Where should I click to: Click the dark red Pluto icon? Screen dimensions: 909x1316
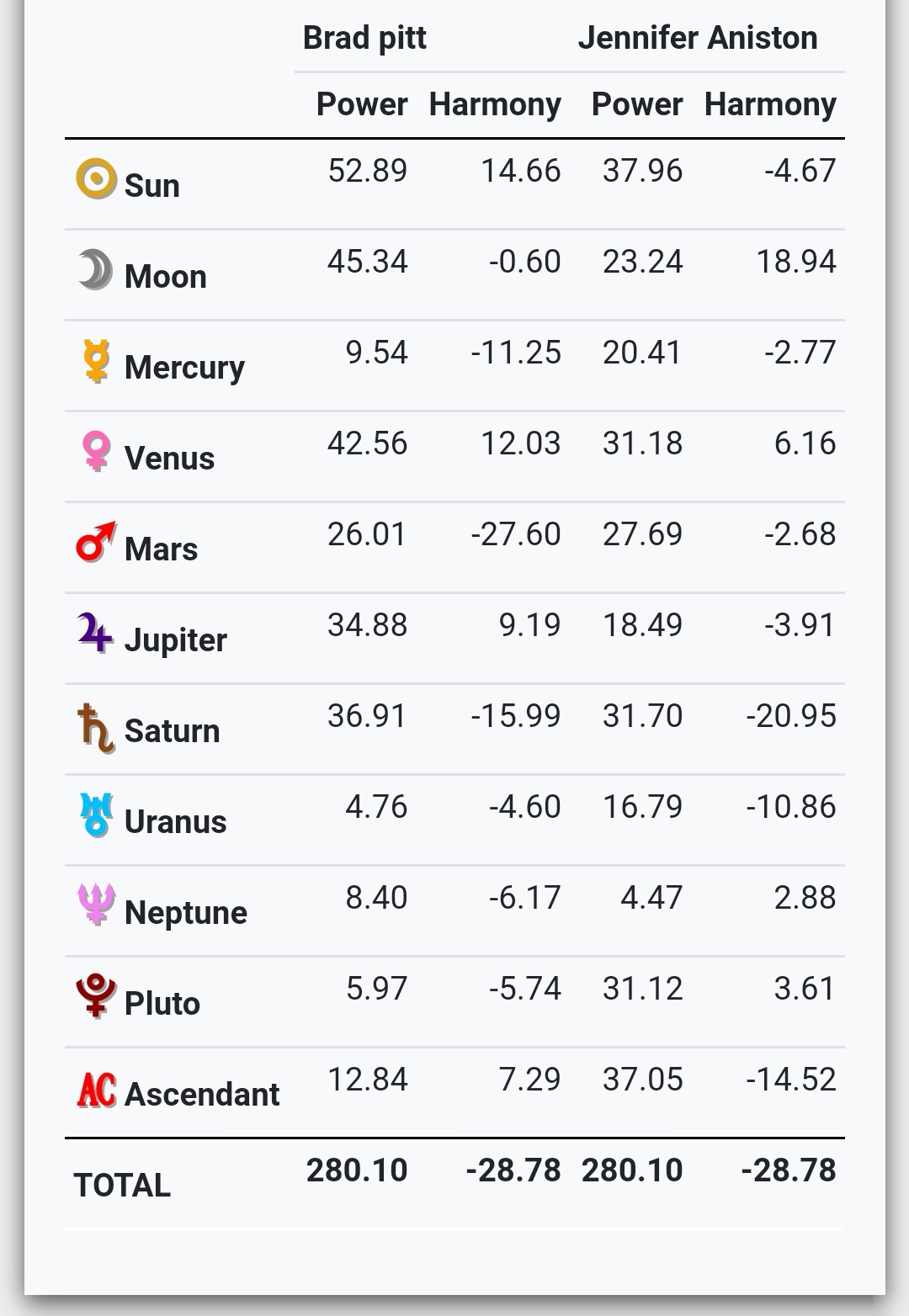click(x=96, y=995)
